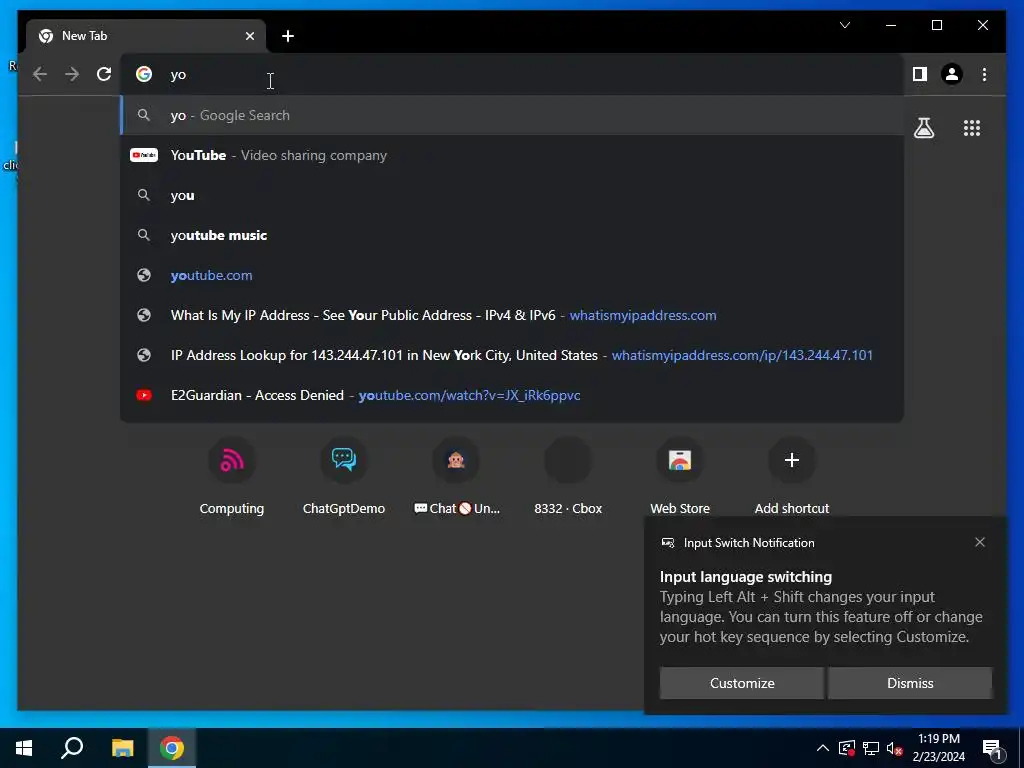
Task: Open the Windows Start menu
Action: click(x=24, y=748)
